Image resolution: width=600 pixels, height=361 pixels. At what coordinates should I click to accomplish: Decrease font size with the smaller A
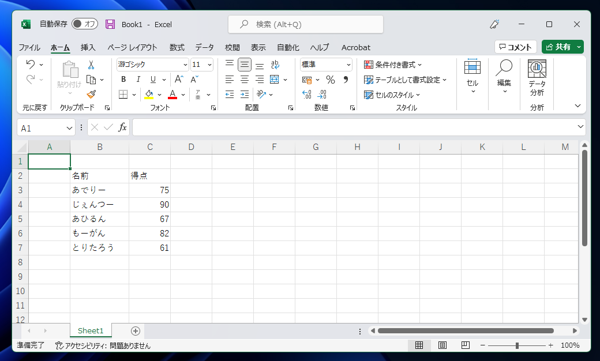[194, 79]
